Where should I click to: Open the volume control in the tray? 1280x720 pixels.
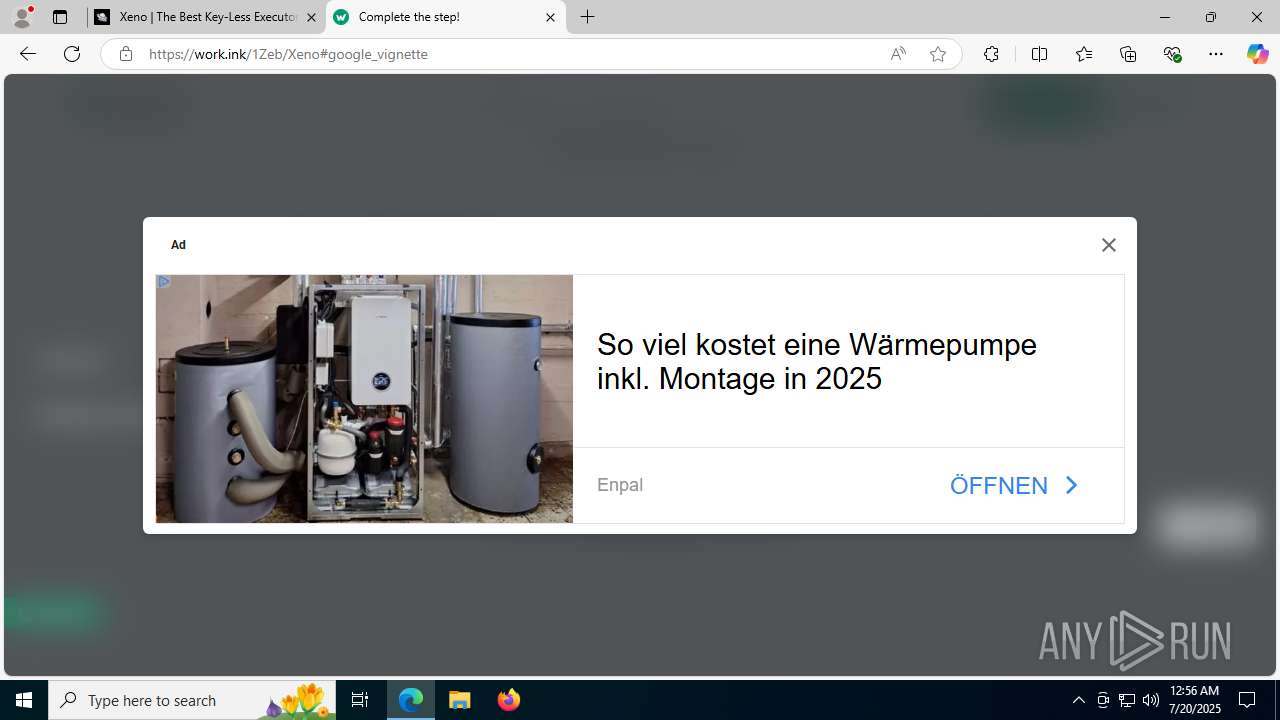click(x=1151, y=700)
